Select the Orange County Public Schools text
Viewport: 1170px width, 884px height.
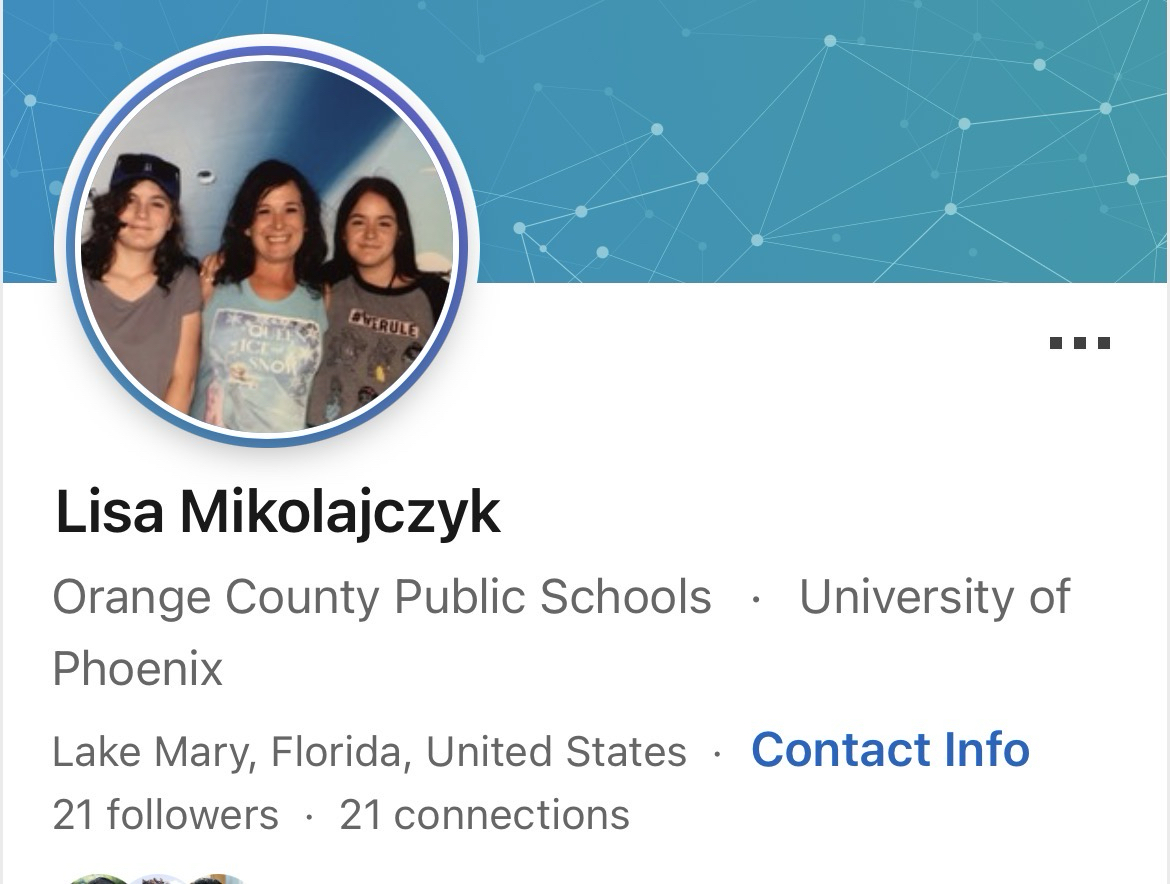click(382, 597)
